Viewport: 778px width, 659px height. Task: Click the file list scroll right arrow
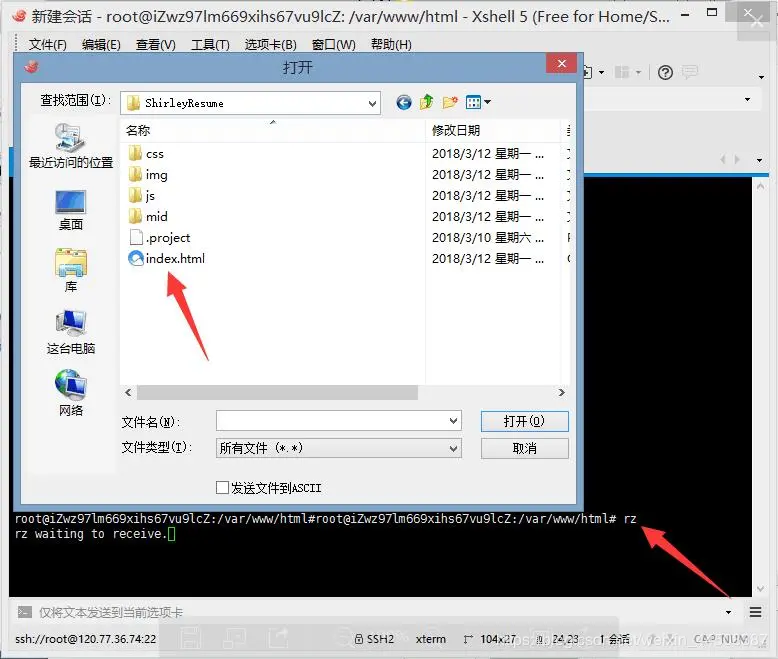tap(562, 393)
